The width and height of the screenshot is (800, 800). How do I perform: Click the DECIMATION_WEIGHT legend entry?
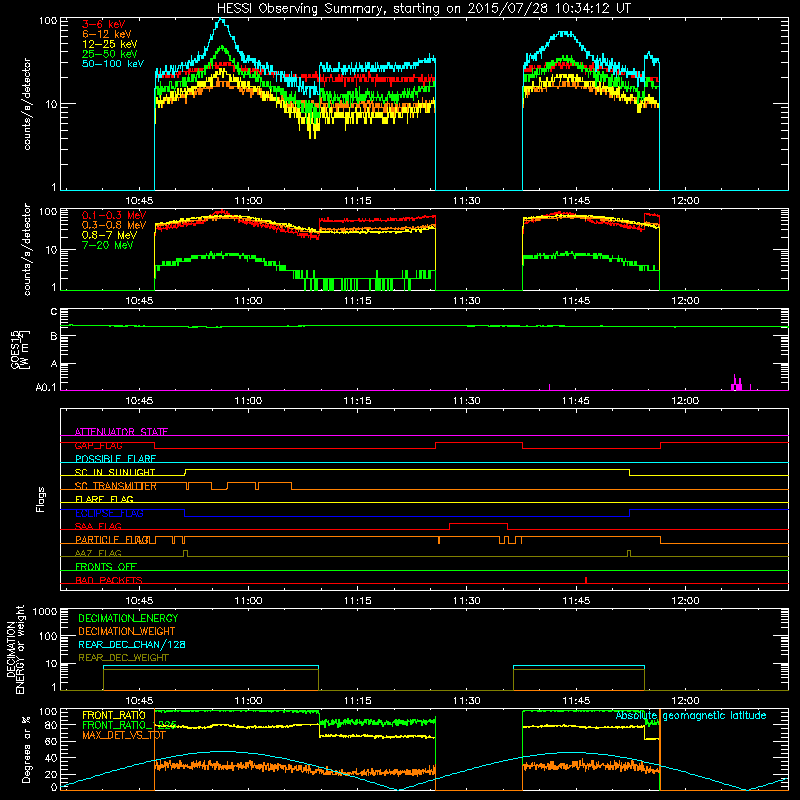[x=127, y=631]
